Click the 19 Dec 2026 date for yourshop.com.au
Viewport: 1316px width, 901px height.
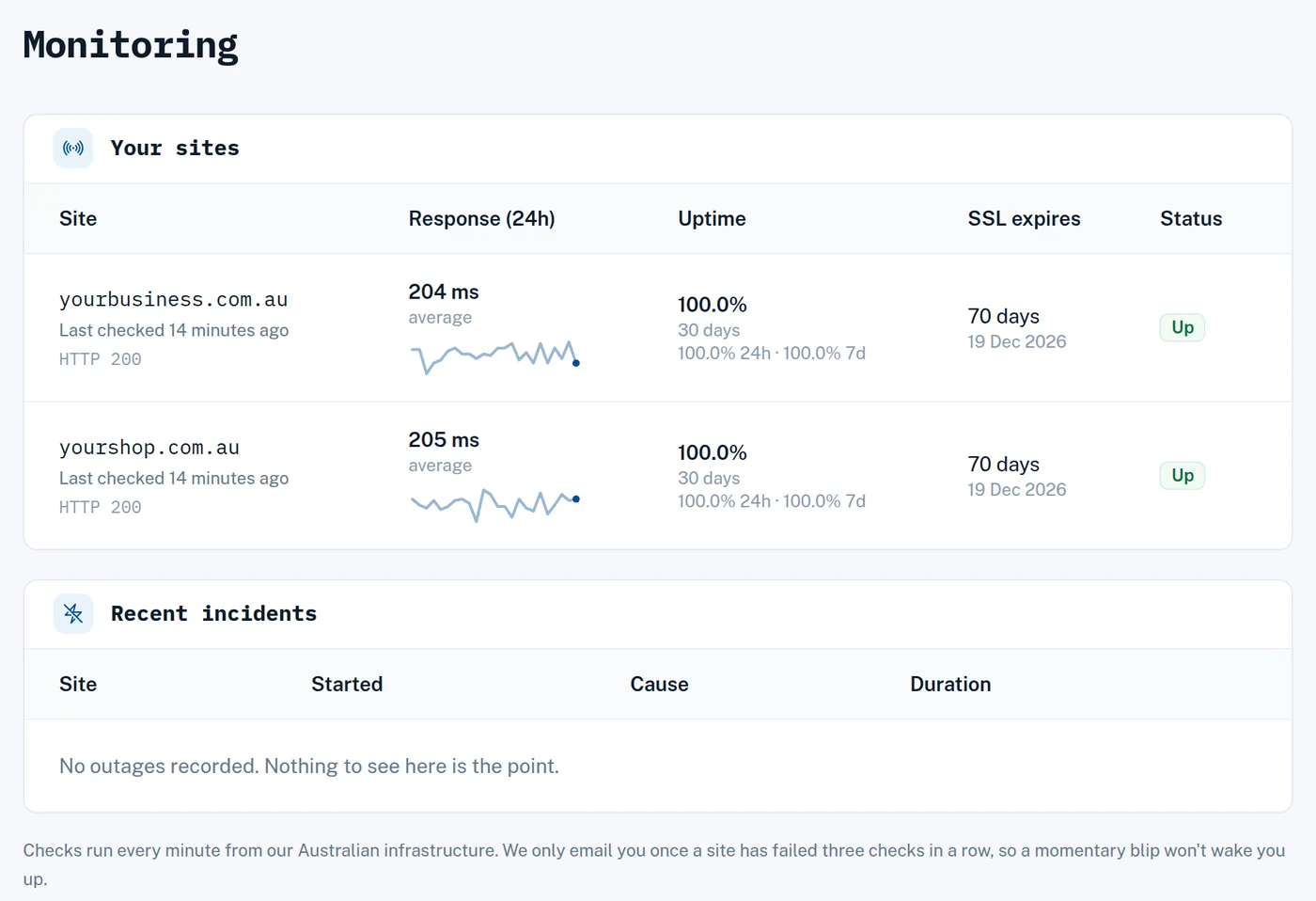(1017, 489)
